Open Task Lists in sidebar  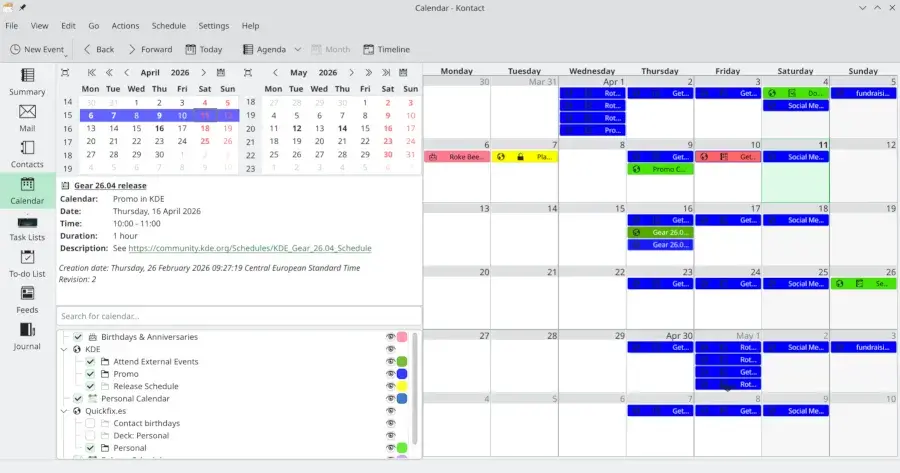click(x=27, y=228)
